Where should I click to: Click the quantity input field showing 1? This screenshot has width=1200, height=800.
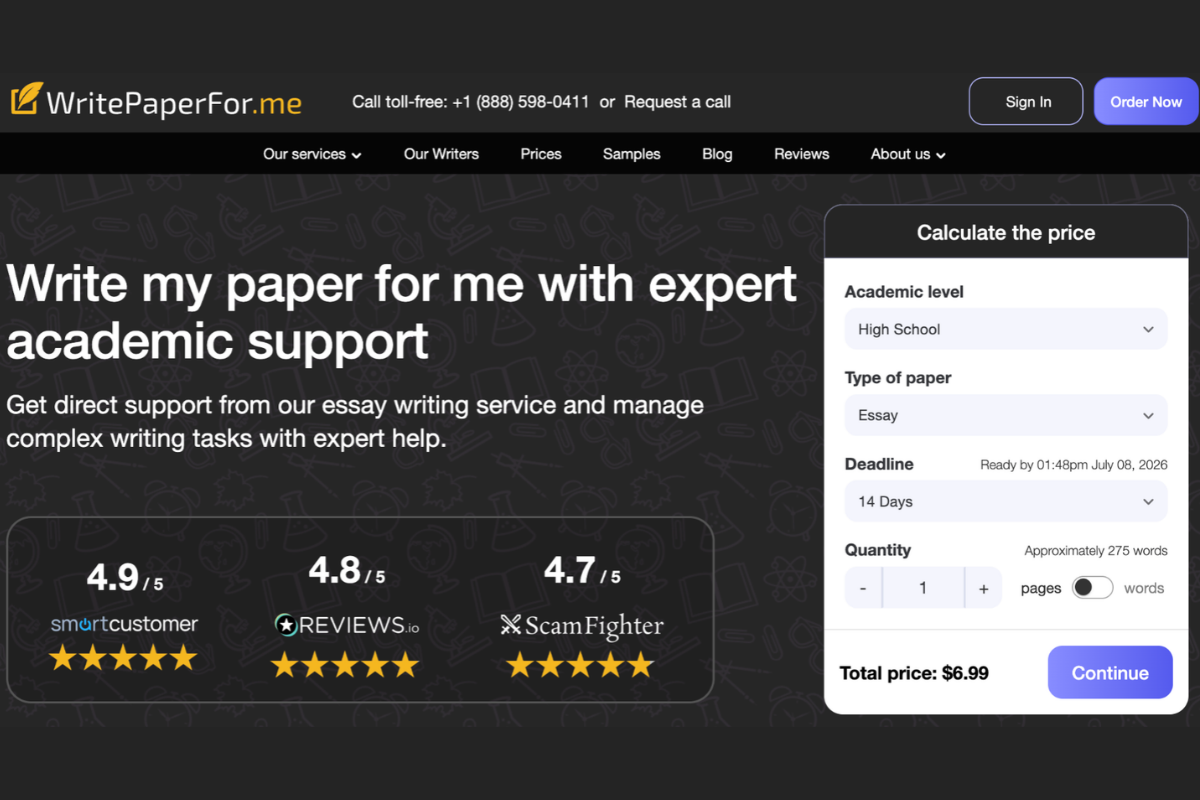tap(923, 588)
